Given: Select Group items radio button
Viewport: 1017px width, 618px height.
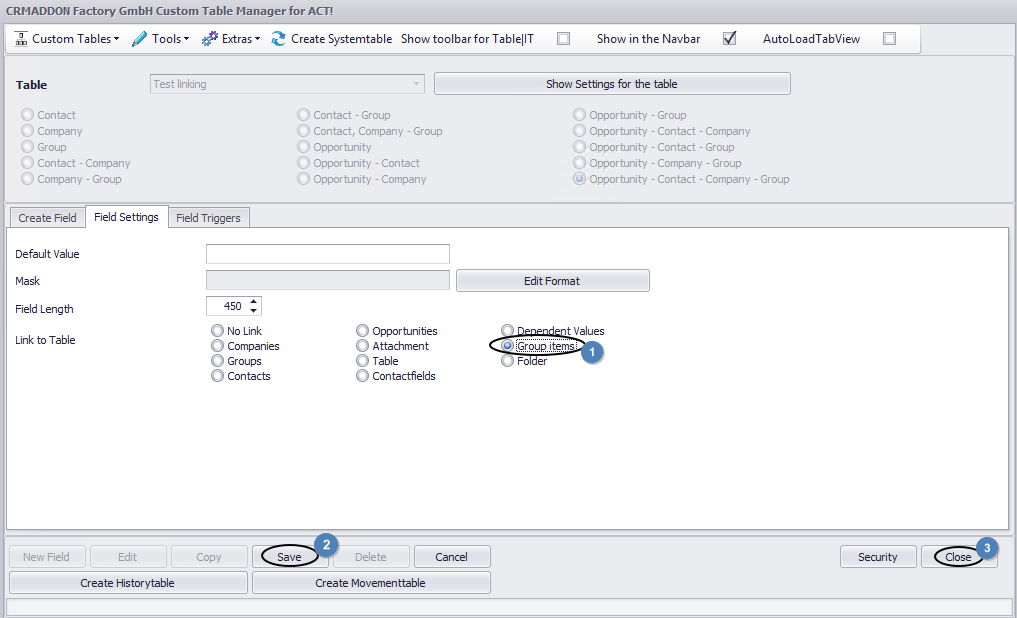Looking at the screenshot, I should click(507, 346).
